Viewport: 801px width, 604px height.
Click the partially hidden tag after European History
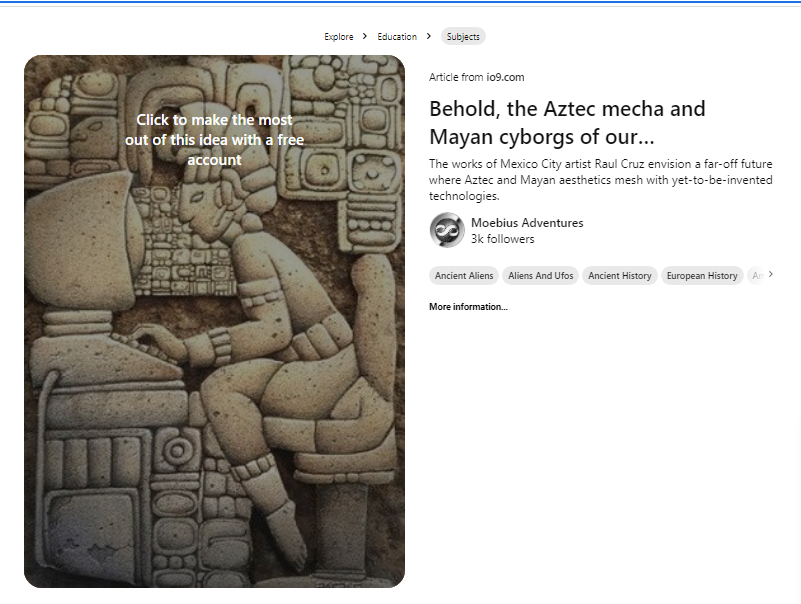[757, 276]
